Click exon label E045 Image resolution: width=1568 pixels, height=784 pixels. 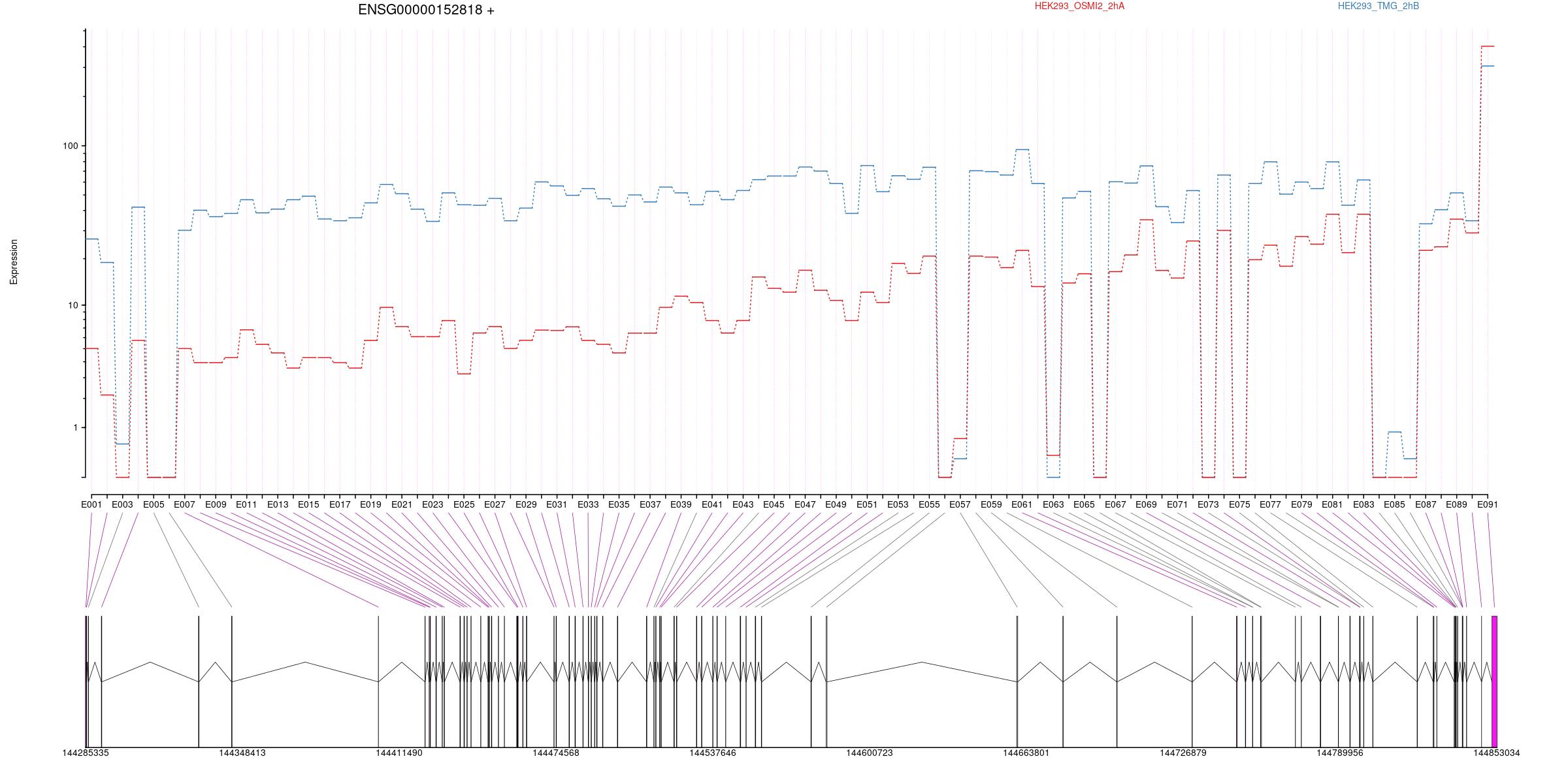[x=774, y=504]
